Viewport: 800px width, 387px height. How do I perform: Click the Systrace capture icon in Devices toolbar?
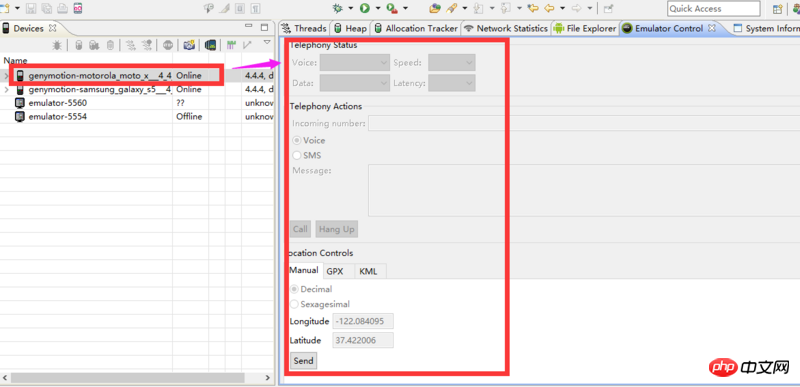(231, 45)
